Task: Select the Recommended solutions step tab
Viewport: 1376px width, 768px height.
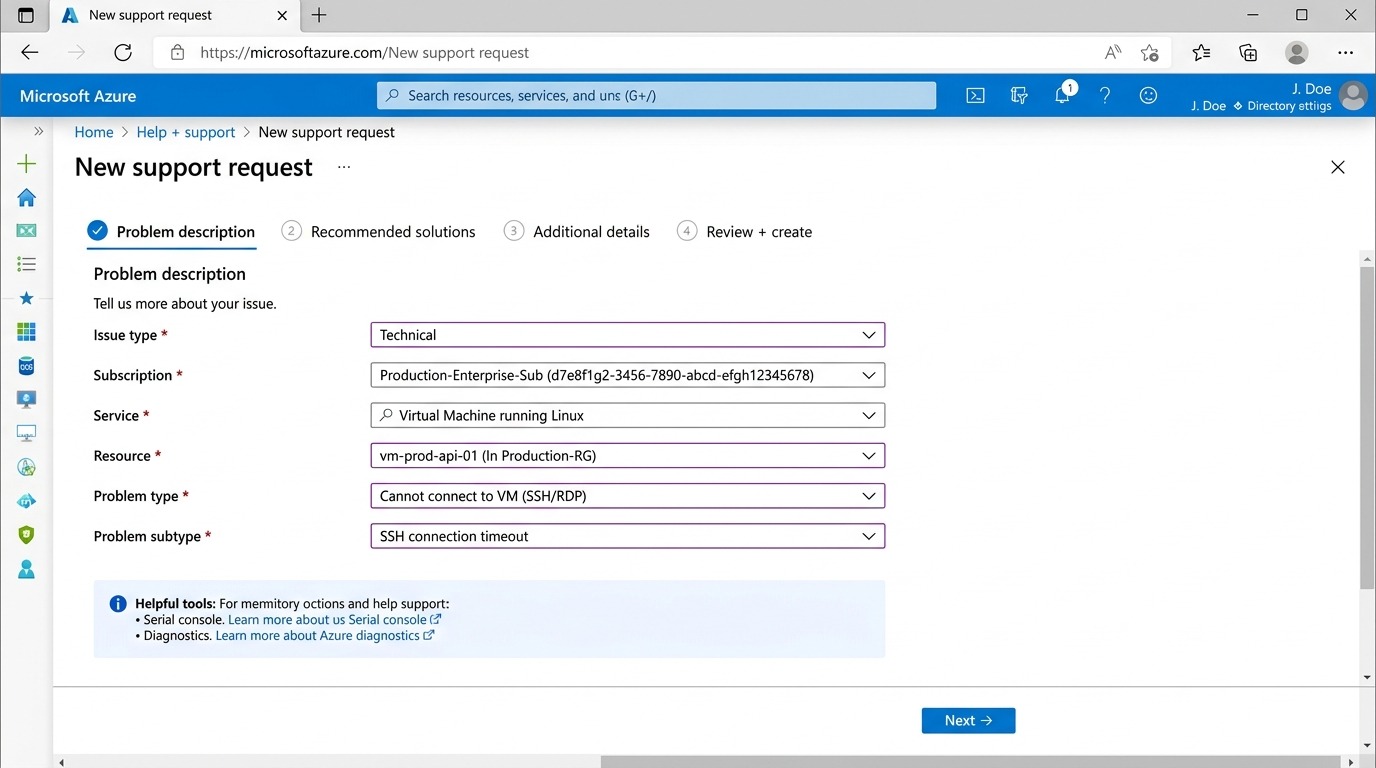Action: point(379,231)
